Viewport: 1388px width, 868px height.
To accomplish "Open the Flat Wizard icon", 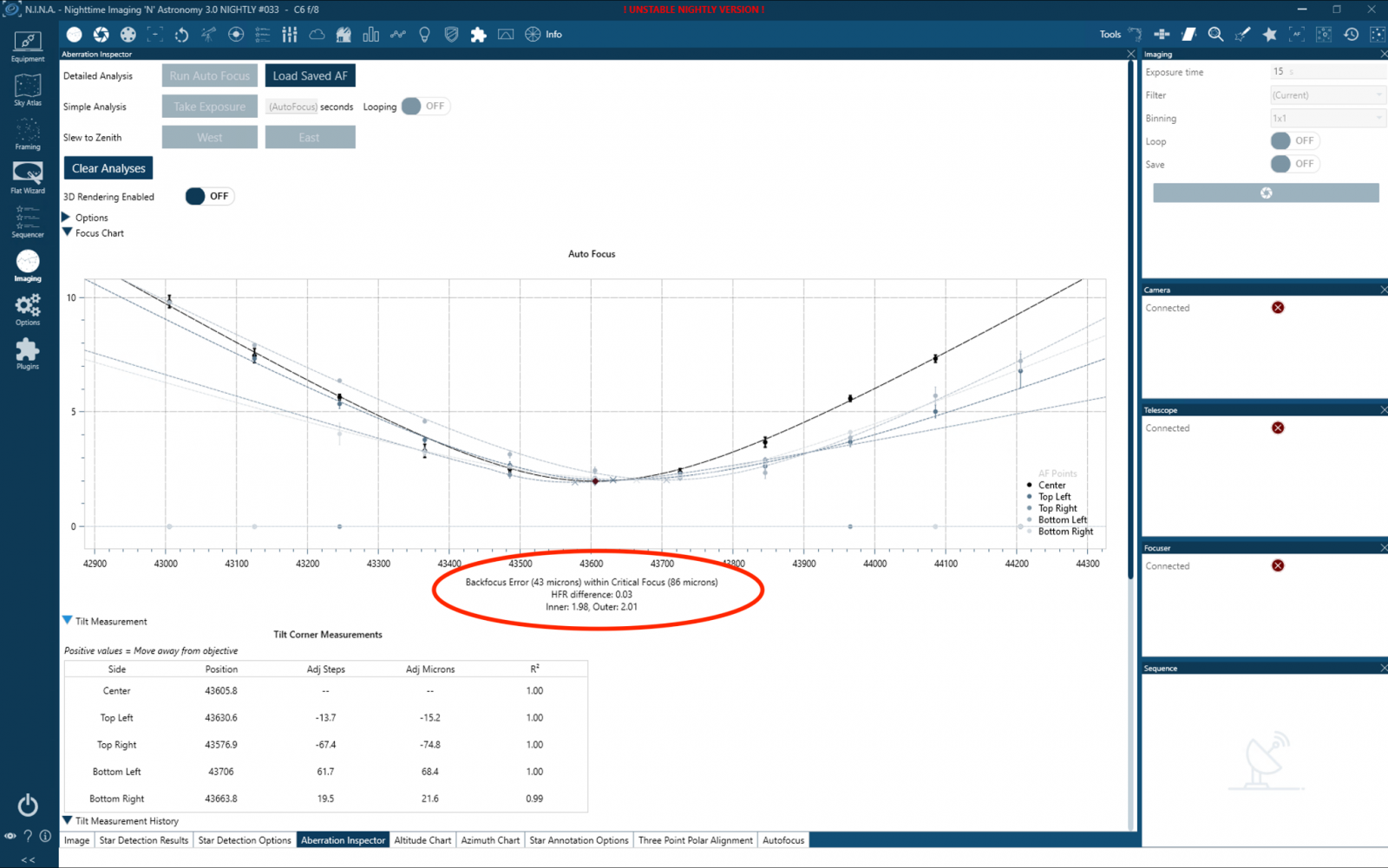I will coord(28,178).
